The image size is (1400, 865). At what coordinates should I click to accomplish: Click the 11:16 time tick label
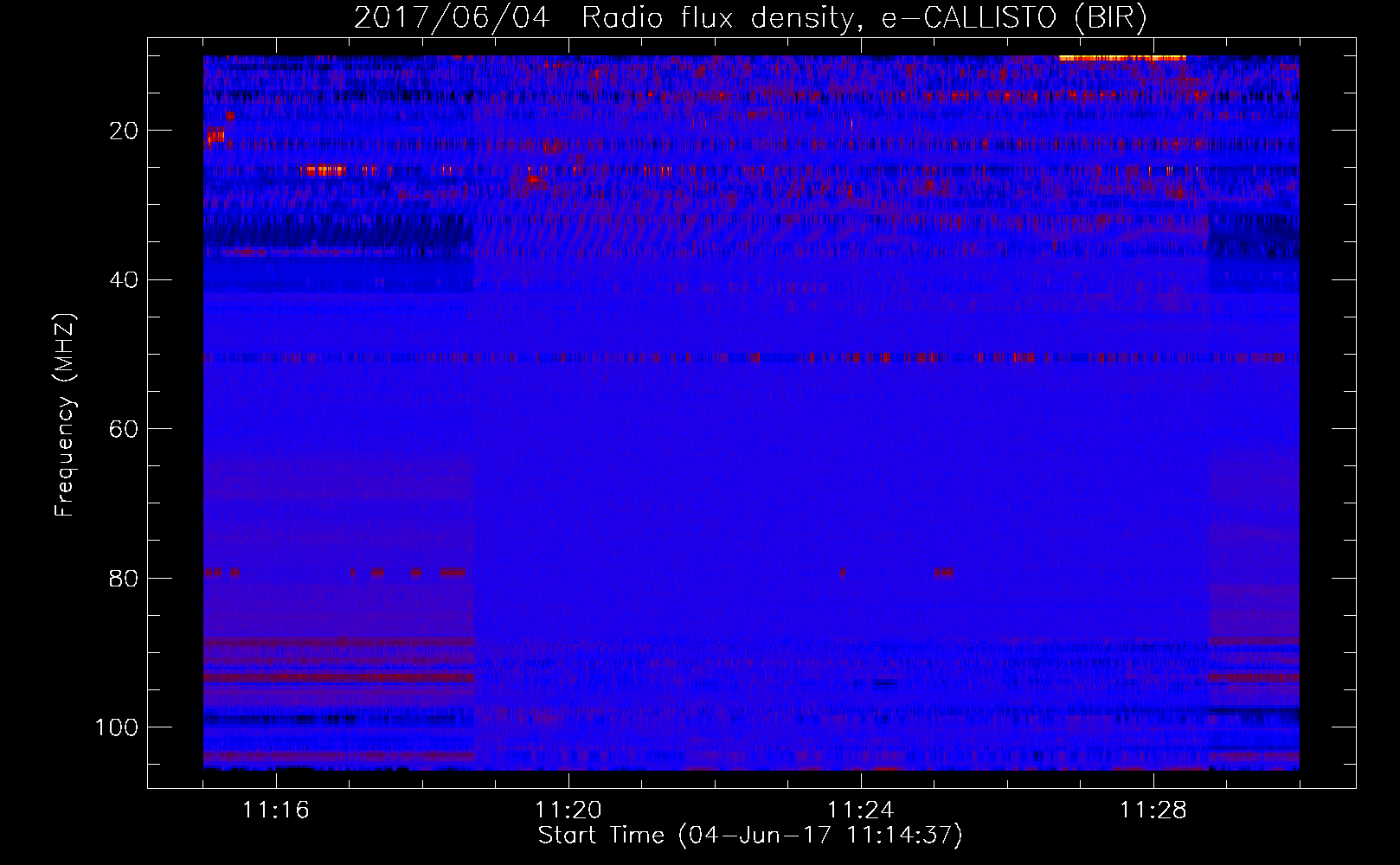pyautogui.click(x=275, y=811)
